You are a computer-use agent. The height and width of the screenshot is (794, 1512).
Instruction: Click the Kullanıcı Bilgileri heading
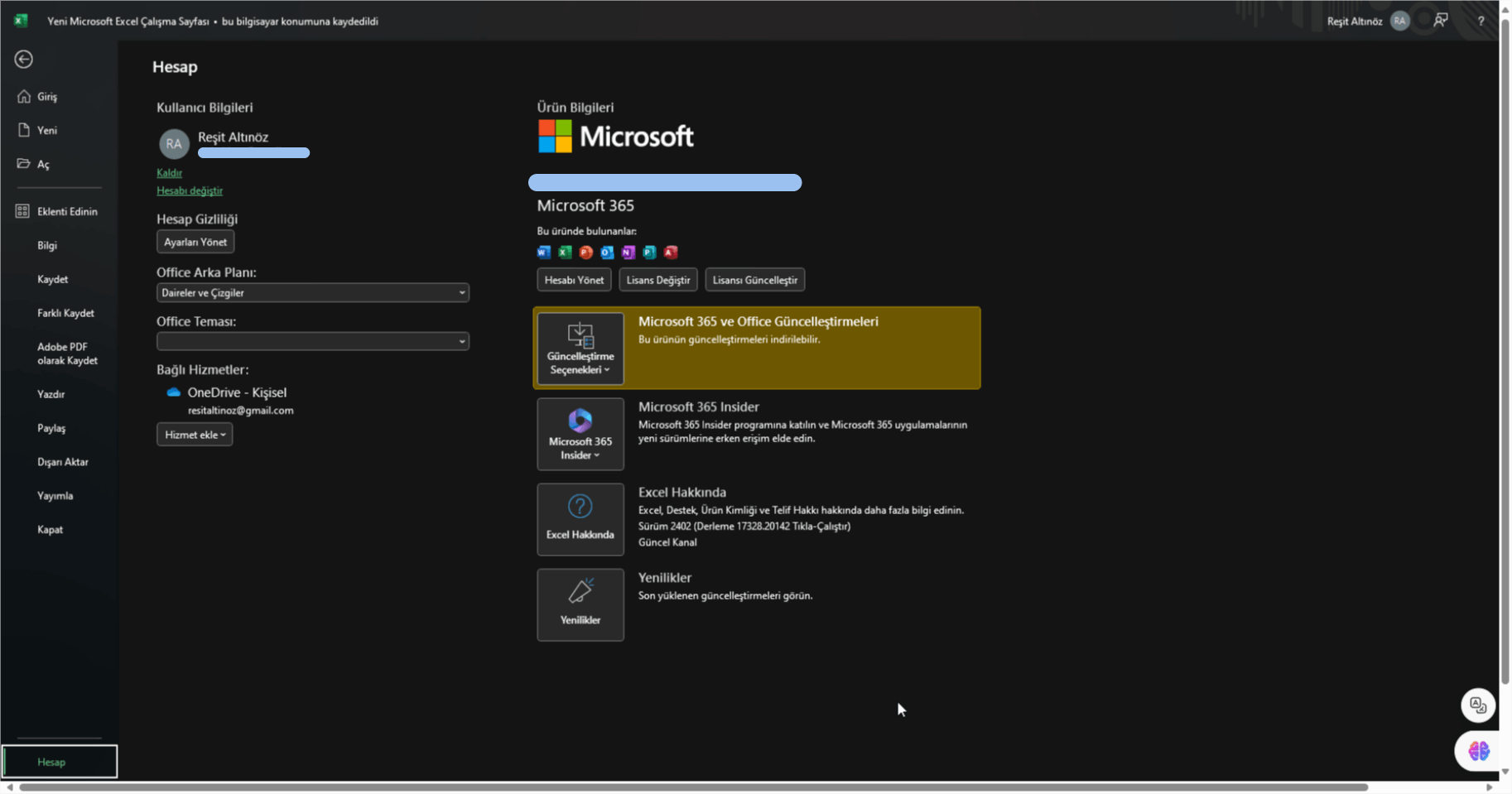pos(205,108)
